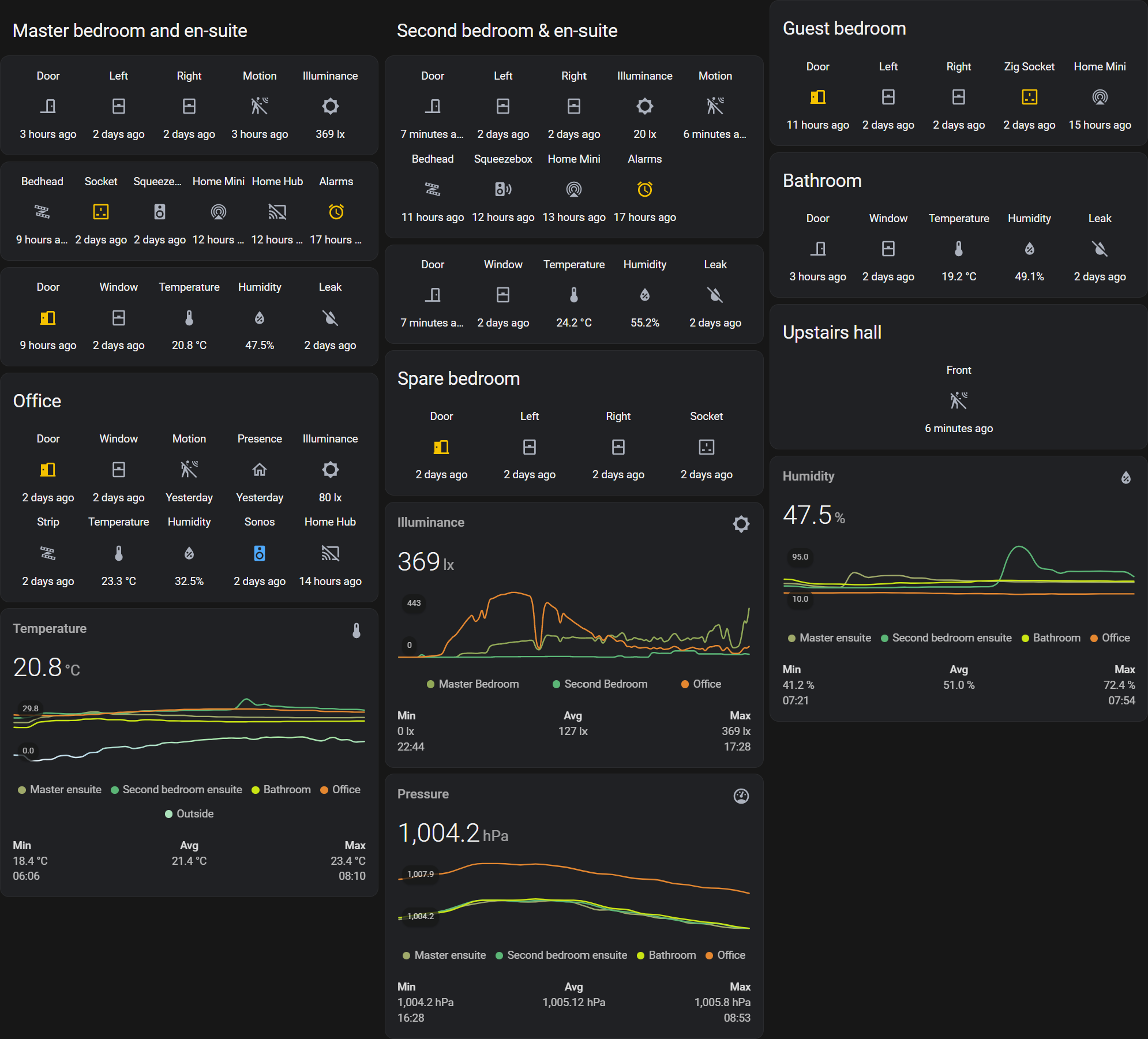Toggle the Master bedroom Bedhead light strip
The width and height of the screenshot is (1148, 1039).
(x=42, y=212)
